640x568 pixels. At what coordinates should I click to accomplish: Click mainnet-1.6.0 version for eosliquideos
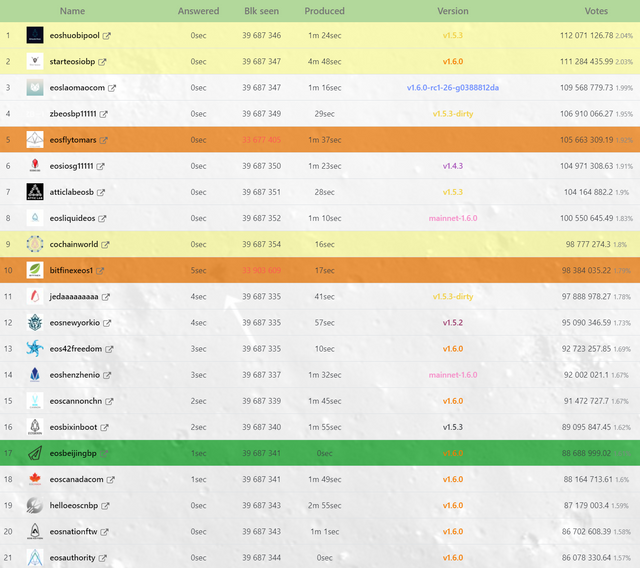(x=453, y=218)
